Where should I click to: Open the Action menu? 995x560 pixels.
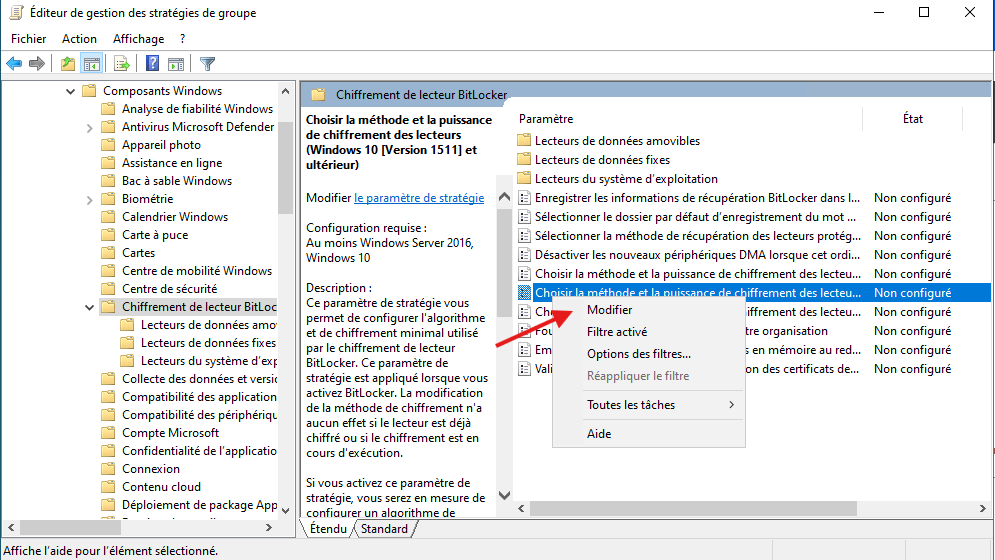click(x=79, y=39)
